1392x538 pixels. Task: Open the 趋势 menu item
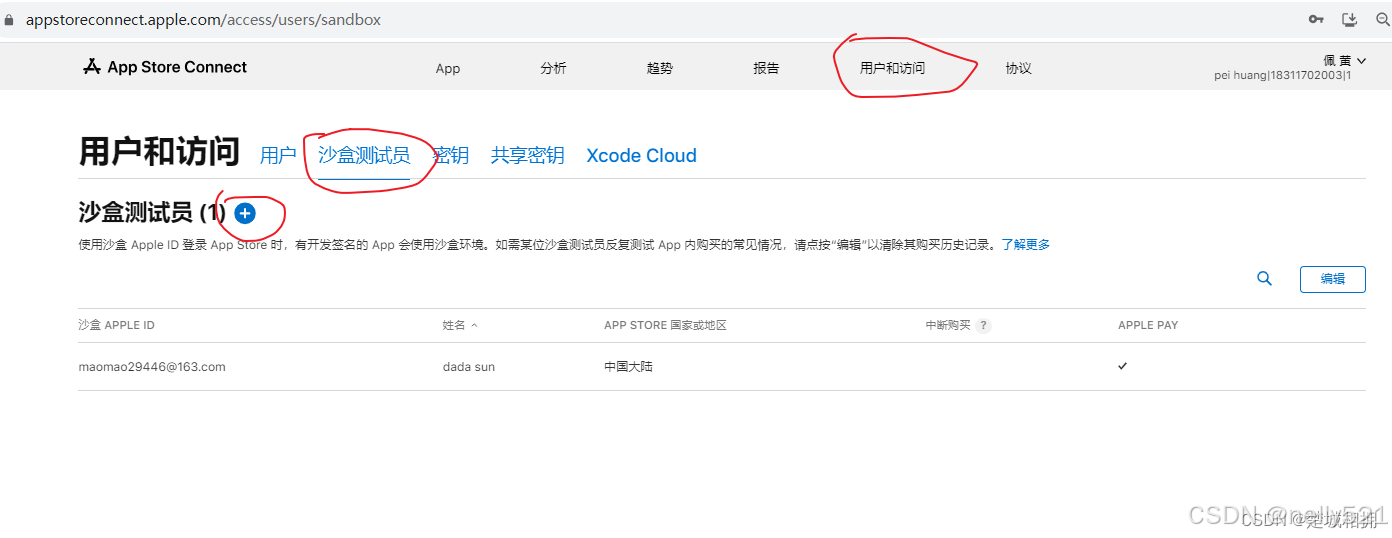660,68
